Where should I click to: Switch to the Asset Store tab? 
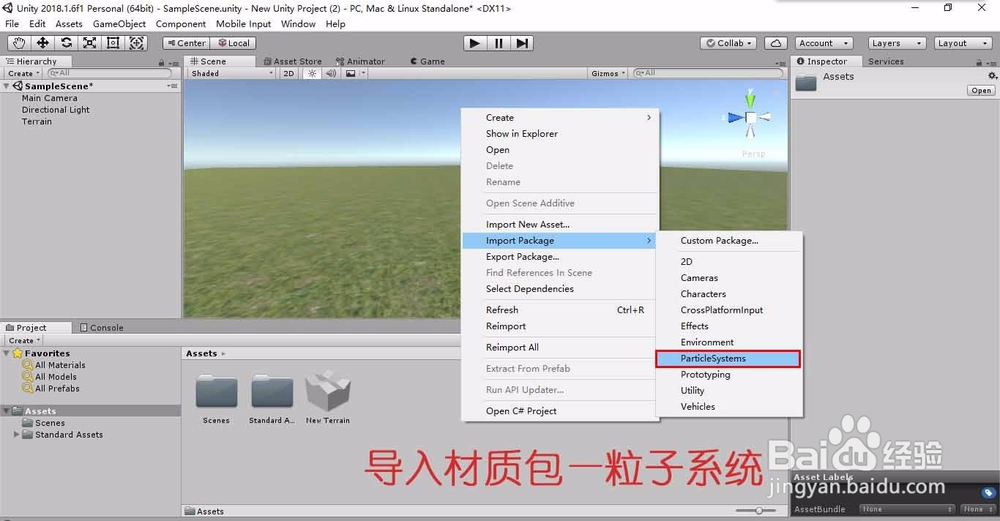(x=292, y=61)
